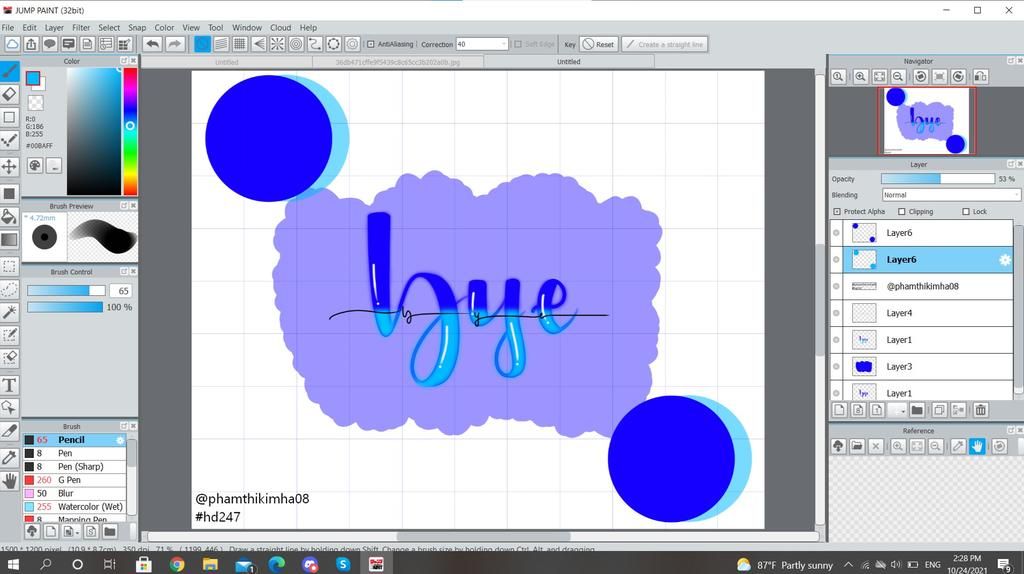
Task: Toggle Protect Alpha checkbox
Action: pos(837,212)
